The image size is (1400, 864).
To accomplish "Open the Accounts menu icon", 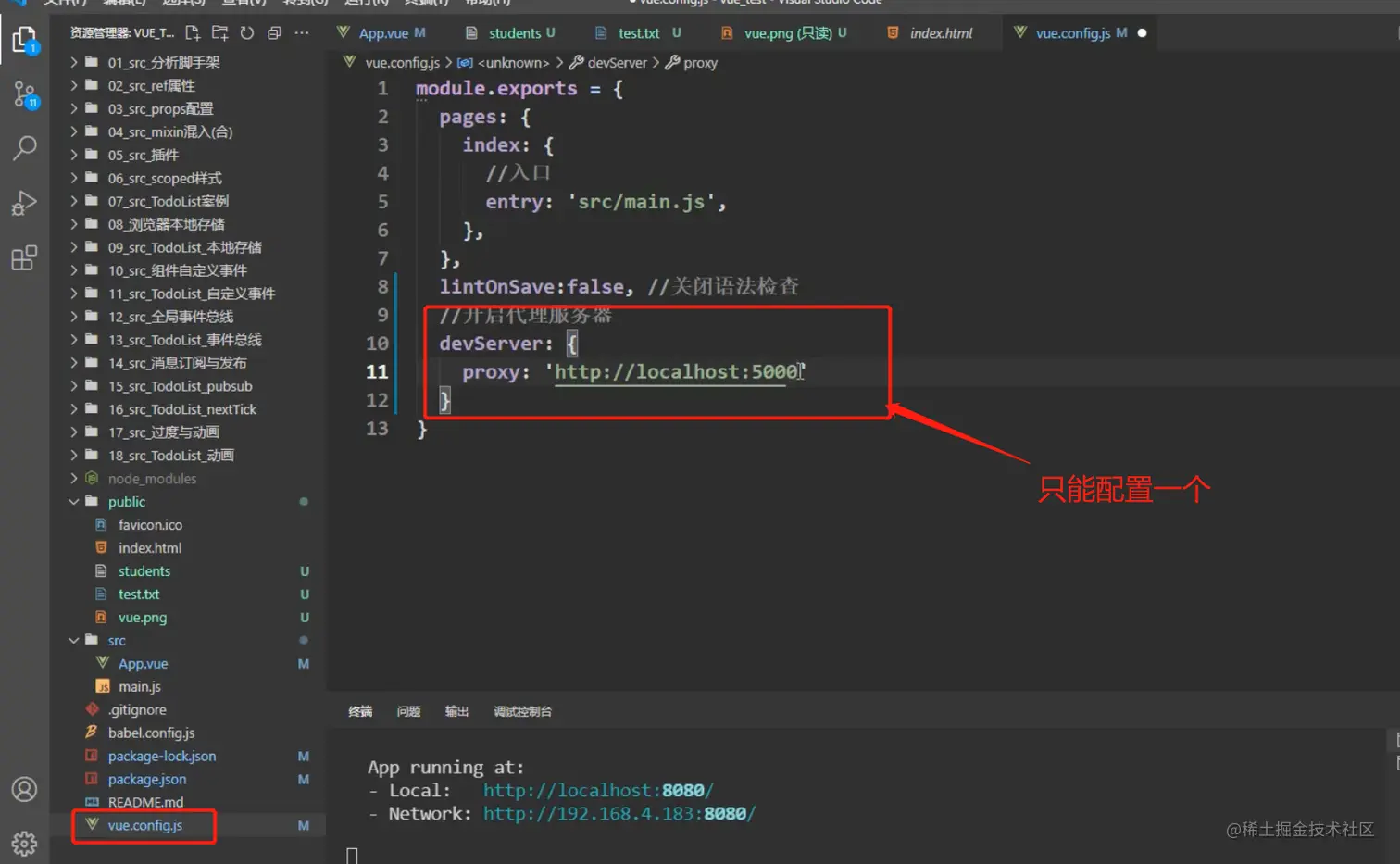I will click(24, 789).
